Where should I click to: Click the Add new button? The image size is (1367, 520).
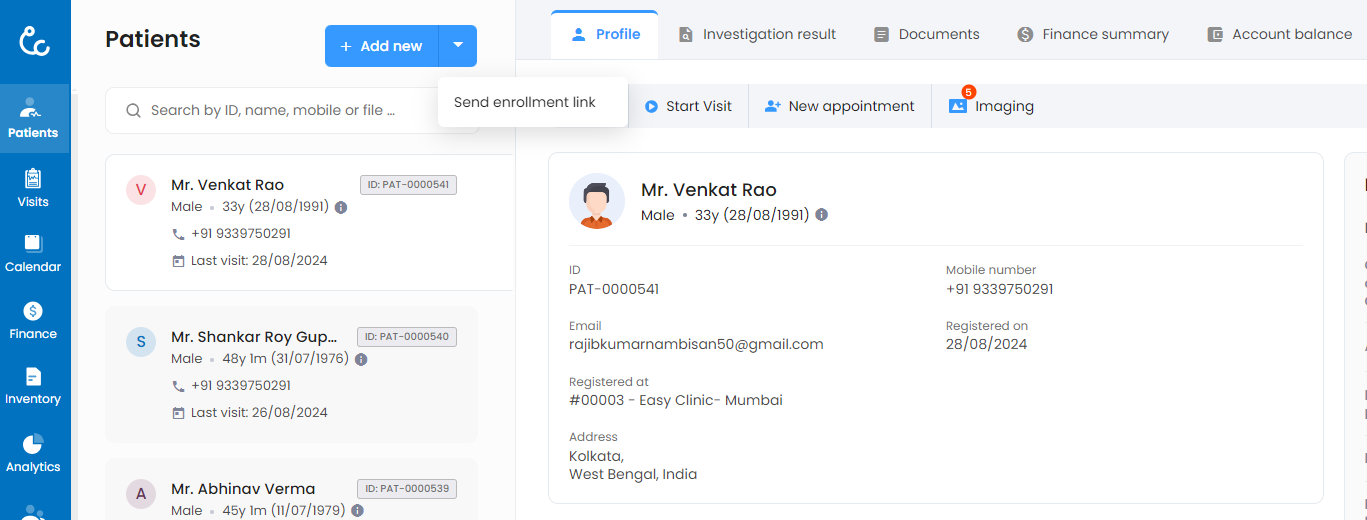coord(381,46)
